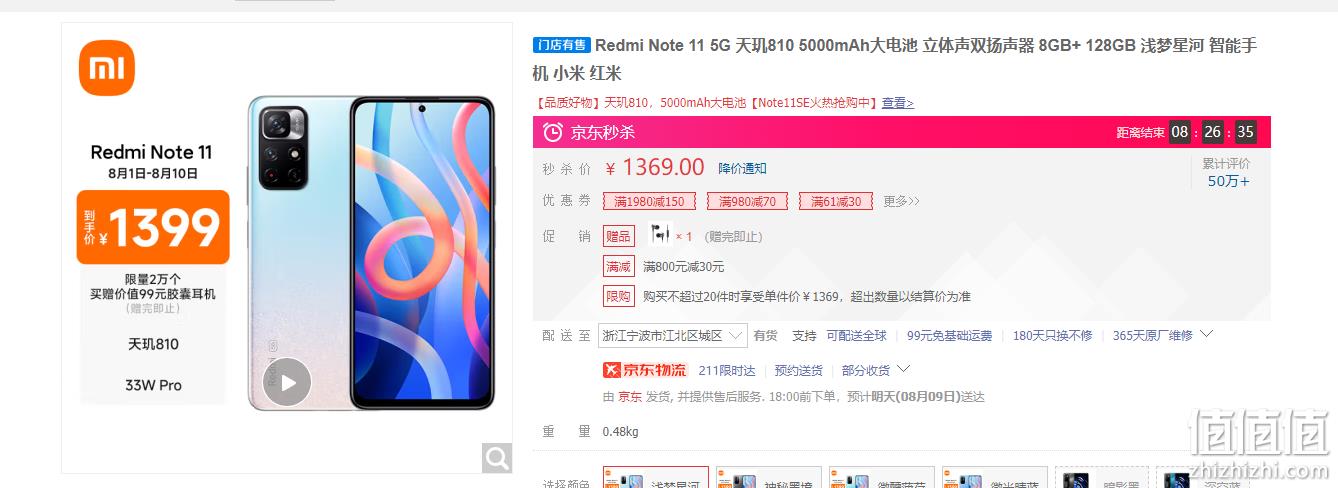The width and height of the screenshot is (1338, 488).
Task: Open the delivery region dropdown 浙江宁波市江北区城区
Action: [x=672, y=335]
